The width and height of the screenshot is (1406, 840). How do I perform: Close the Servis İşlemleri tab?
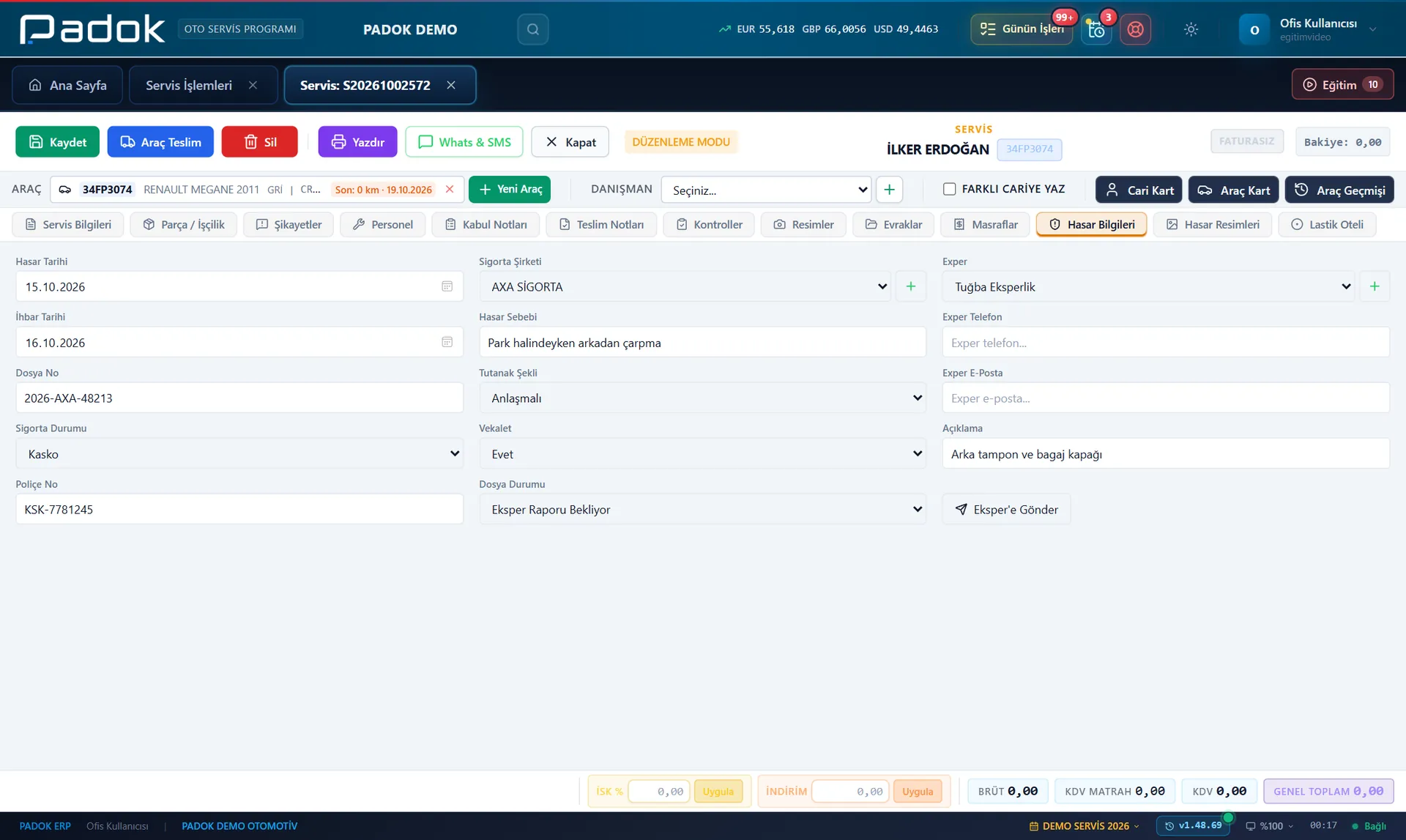coord(253,85)
